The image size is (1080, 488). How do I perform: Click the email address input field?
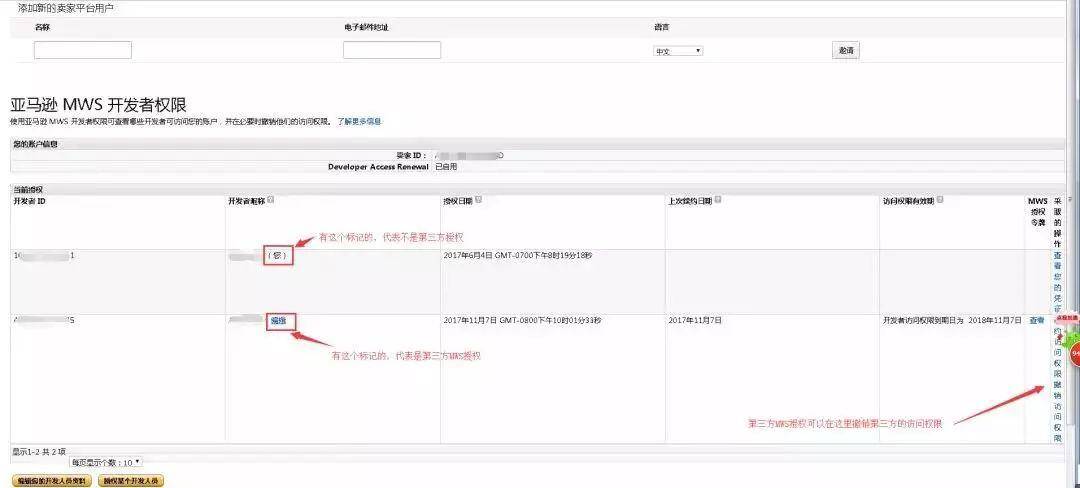click(x=392, y=50)
